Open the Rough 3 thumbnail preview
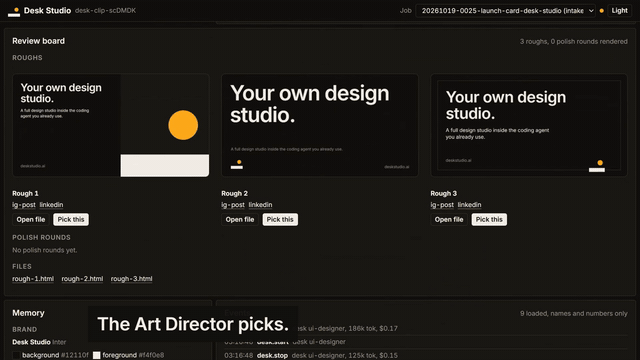The height and width of the screenshot is (360, 640). point(529,125)
